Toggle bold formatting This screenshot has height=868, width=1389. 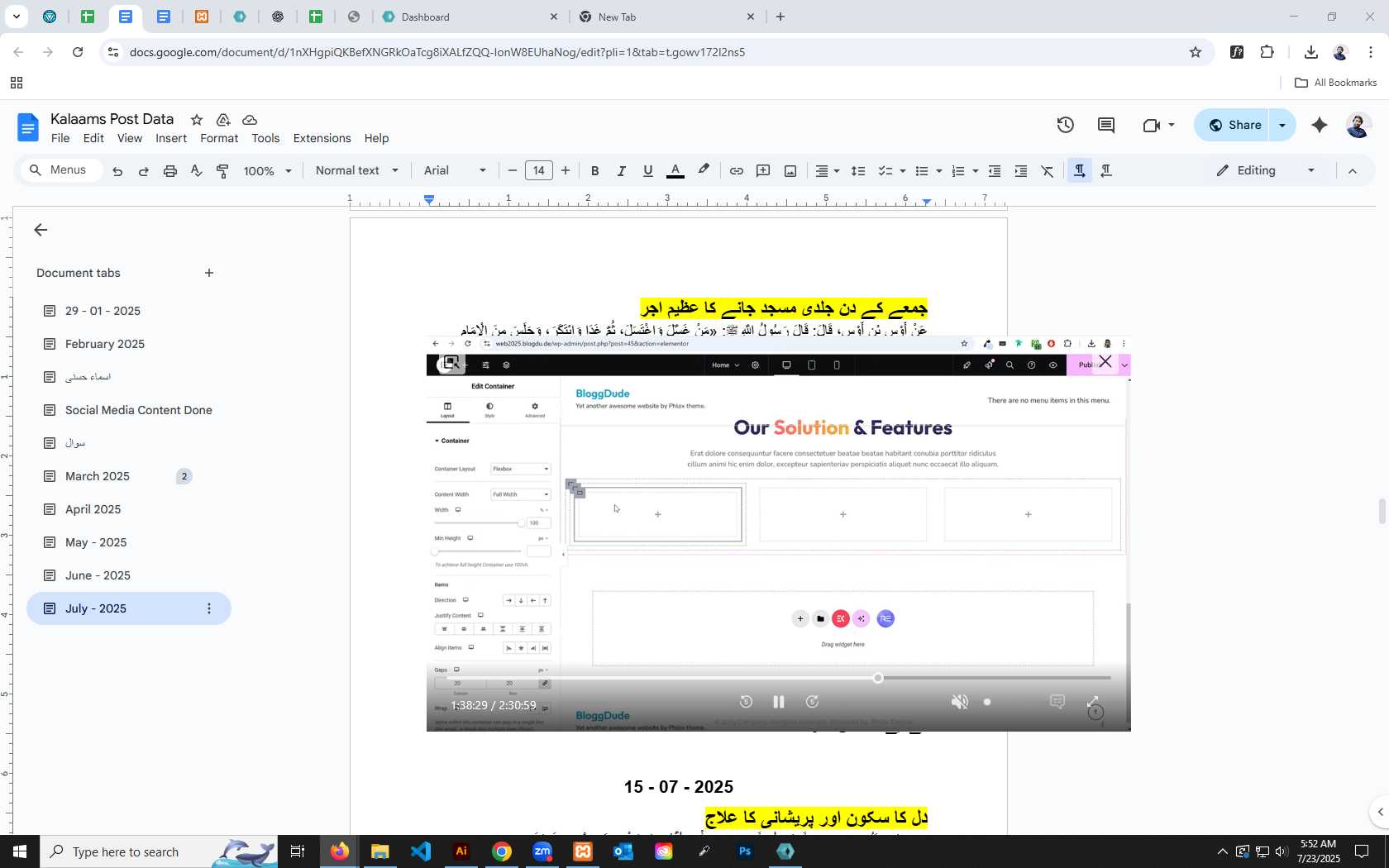[594, 171]
